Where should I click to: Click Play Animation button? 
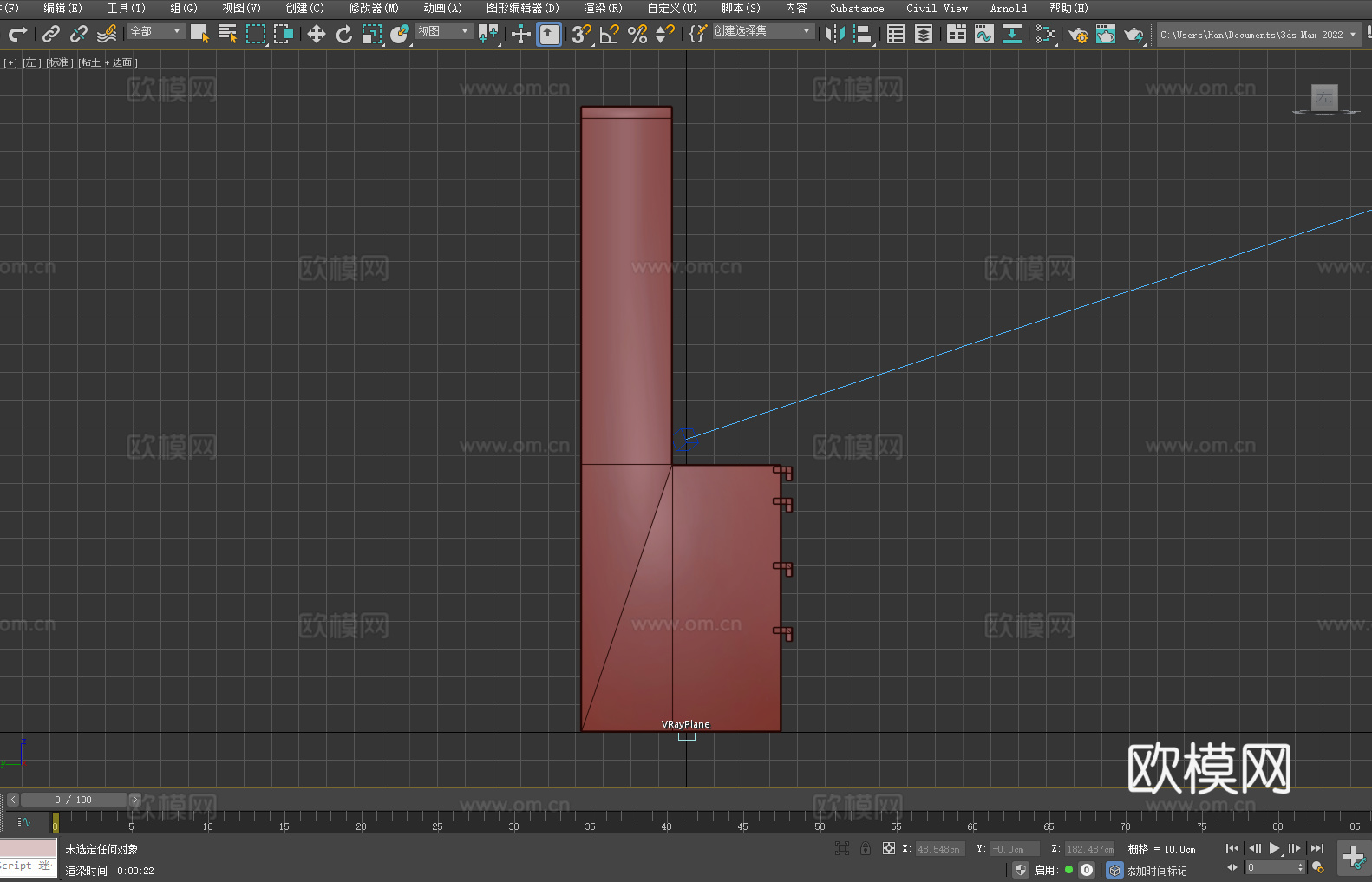point(1274,848)
